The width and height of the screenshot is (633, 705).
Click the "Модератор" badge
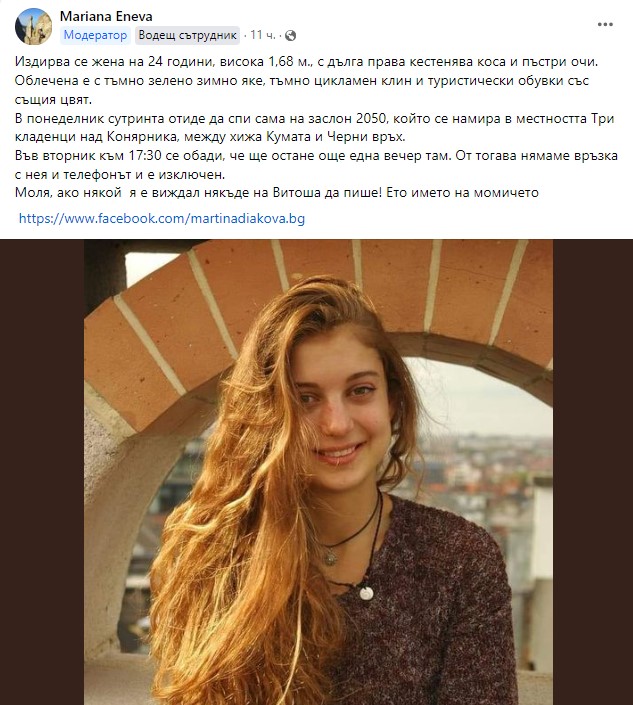95,35
